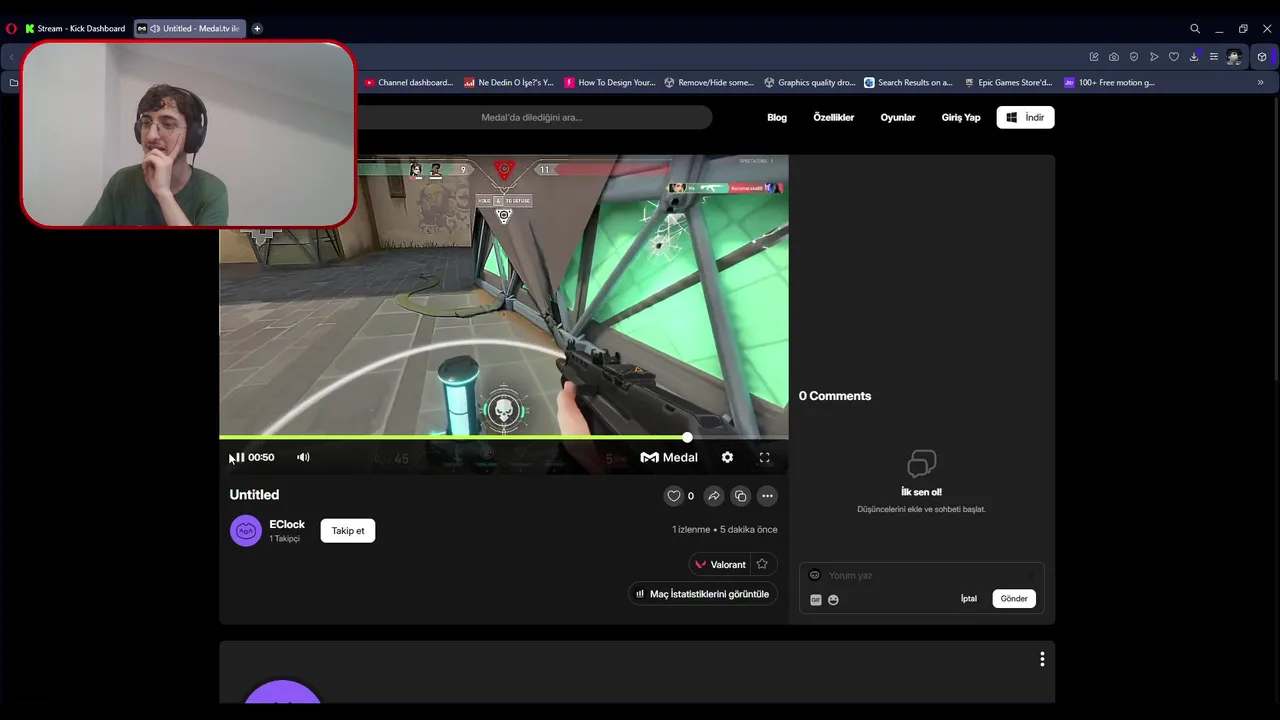This screenshot has height=720, width=1280.
Task: Select the Untitled - Medal.tv browser tab
Action: pos(190,28)
